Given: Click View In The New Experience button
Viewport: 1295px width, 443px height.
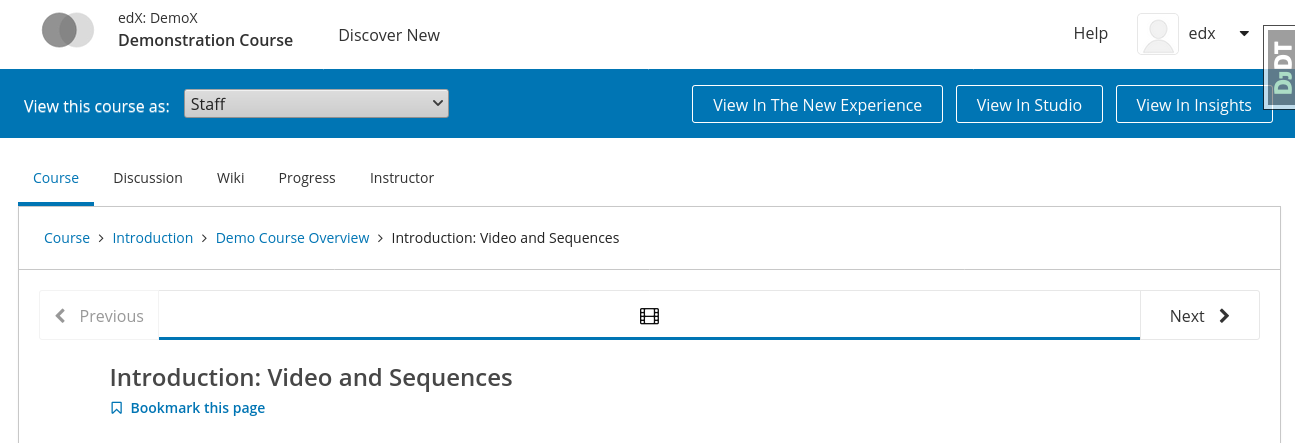Looking at the screenshot, I should pyautogui.click(x=817, y=105).
